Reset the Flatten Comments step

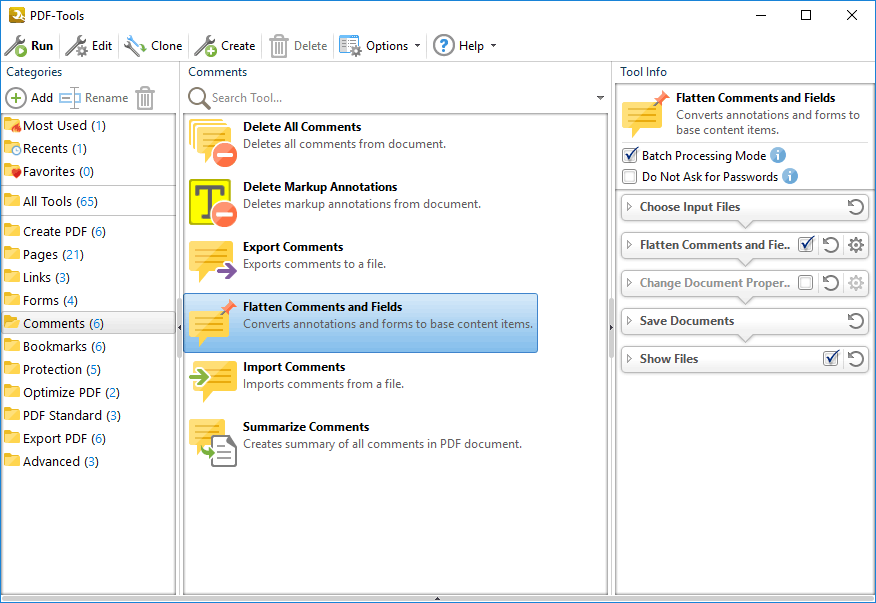831,245
